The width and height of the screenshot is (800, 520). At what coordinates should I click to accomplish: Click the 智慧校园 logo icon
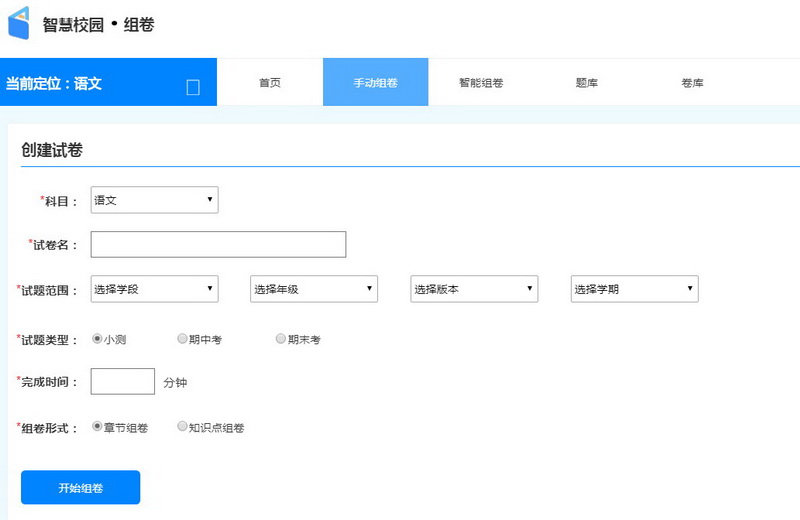click(x=19, y=23)
